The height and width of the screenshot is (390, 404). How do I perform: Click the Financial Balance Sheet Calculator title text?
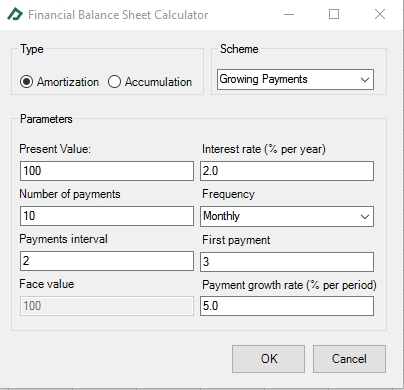point(118,15)
